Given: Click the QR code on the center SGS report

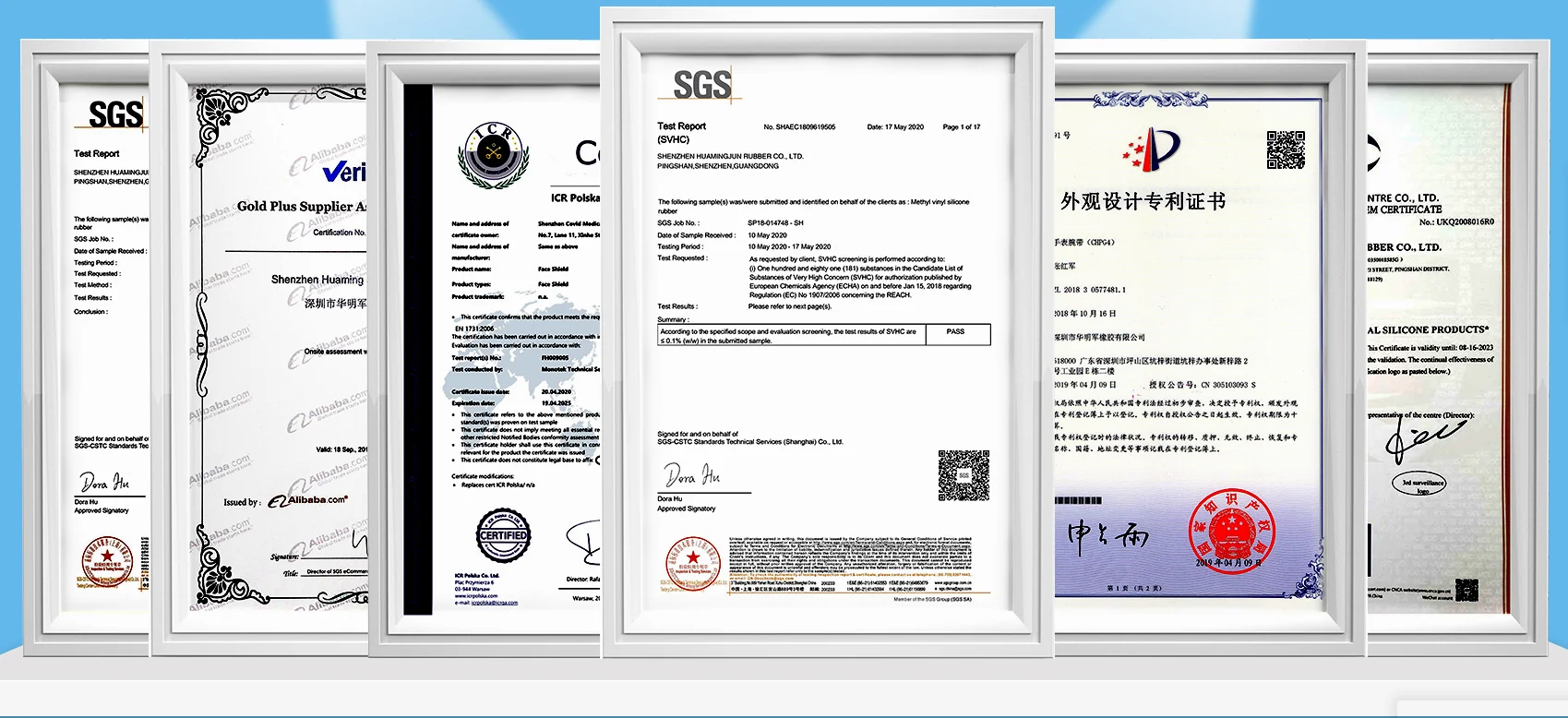Looking at the screenshot, I should (x=964, y=475).
